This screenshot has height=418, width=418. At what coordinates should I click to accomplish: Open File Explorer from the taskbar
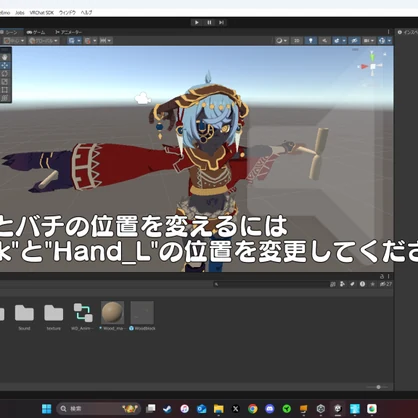[x=218, y=408]
